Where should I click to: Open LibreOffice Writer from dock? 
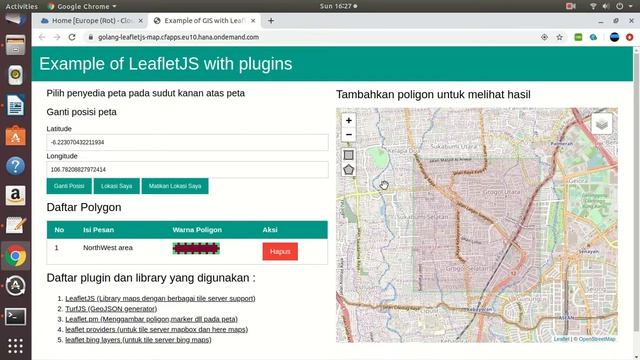click(x=16, y=105)
